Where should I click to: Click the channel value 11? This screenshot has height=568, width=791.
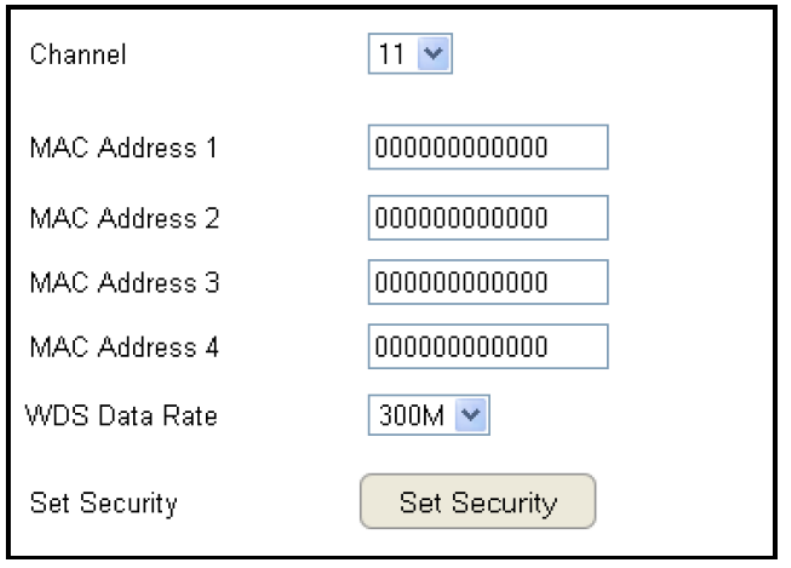(389, 56)
